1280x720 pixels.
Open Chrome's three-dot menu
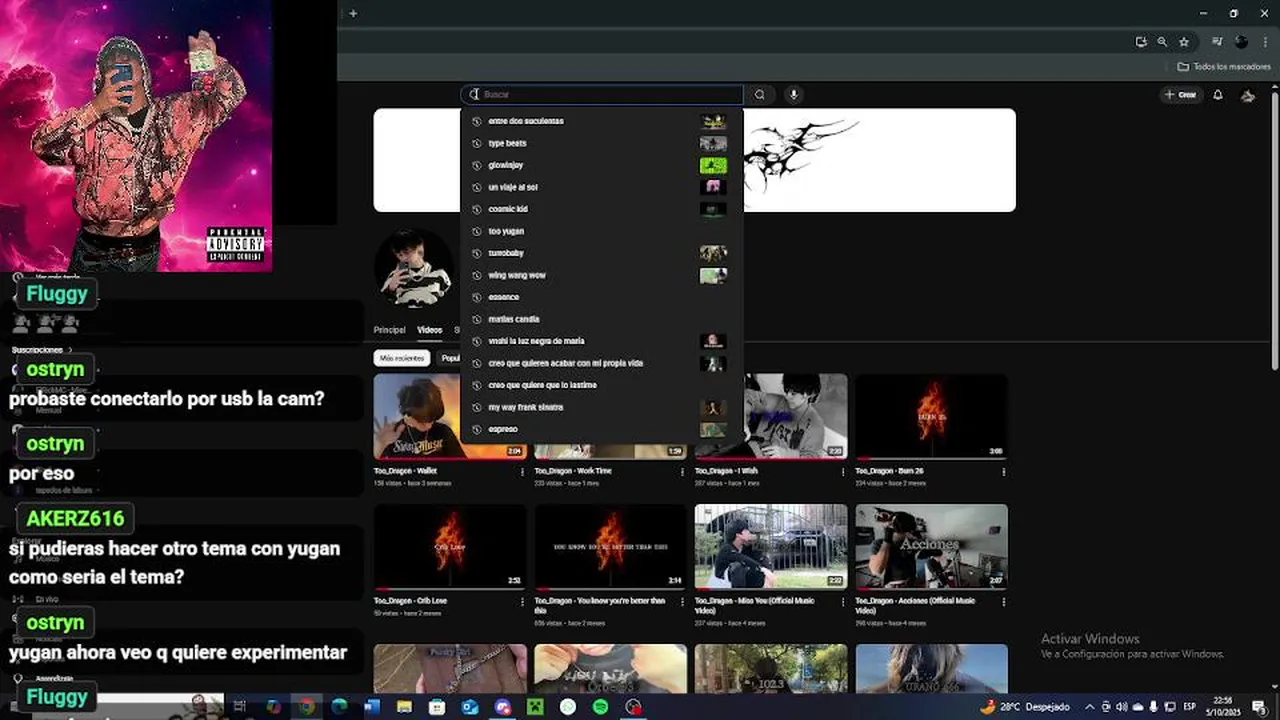tap(1263, 42)
